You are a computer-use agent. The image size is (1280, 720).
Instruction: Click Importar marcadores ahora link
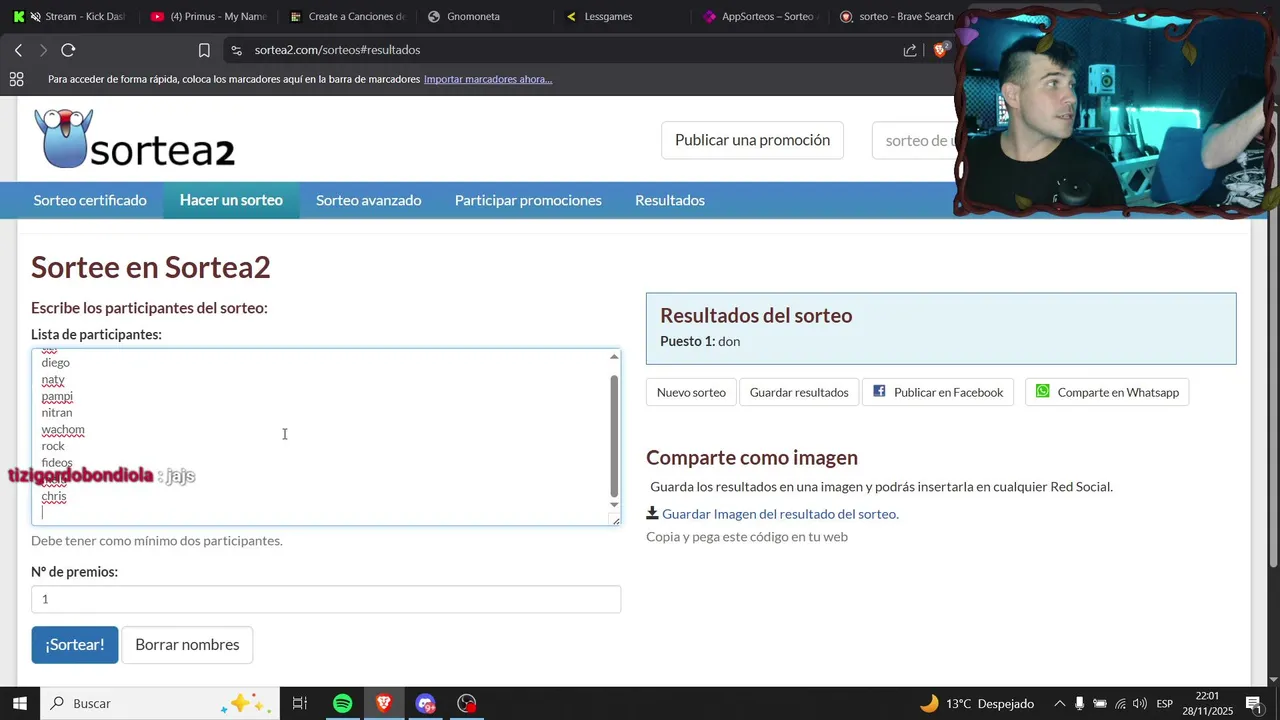[488, 79]
